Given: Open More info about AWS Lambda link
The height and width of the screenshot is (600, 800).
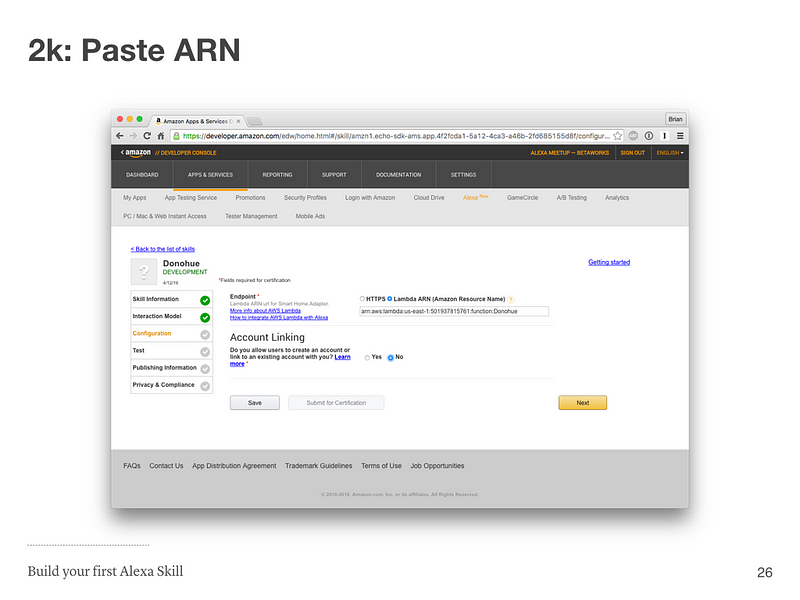Looking at the screenshot, I should [265, 311].
